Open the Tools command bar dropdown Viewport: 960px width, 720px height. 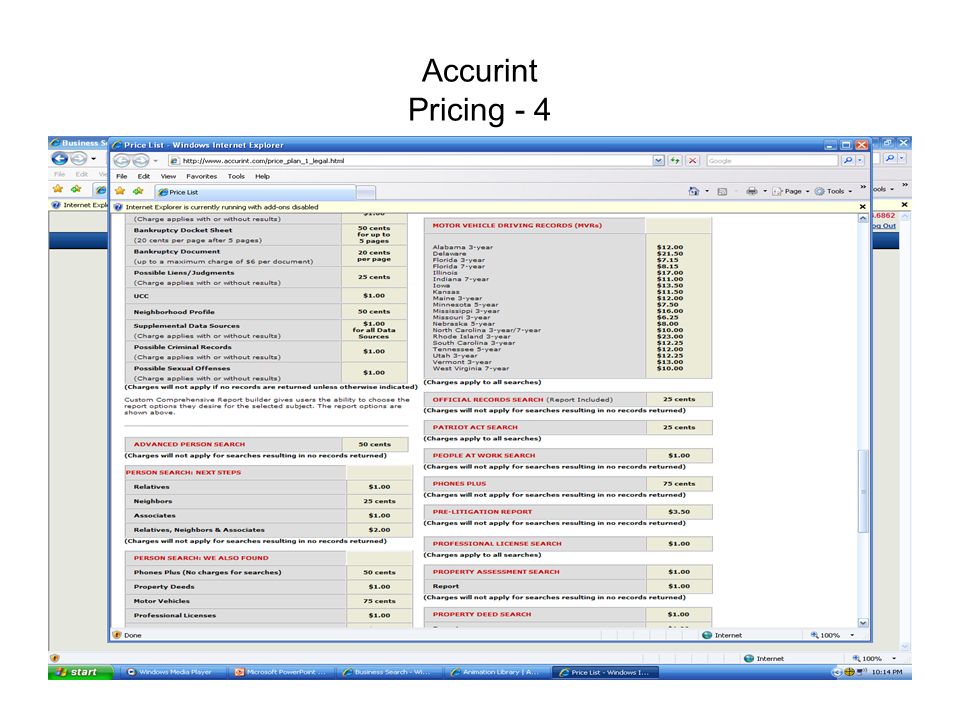pyautogui.click(x=833, y=192)
